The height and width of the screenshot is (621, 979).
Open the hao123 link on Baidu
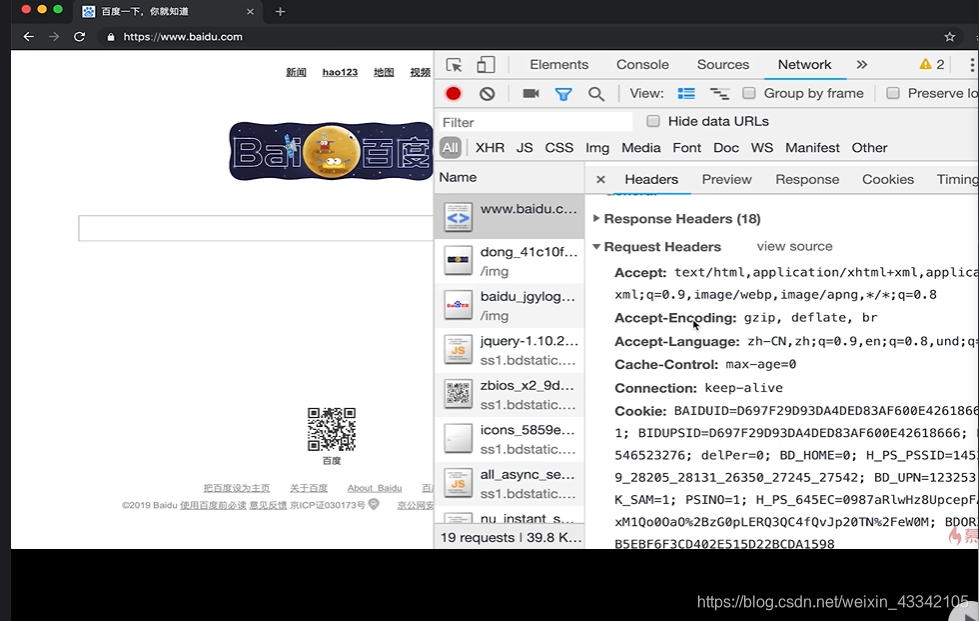[340, 72]
